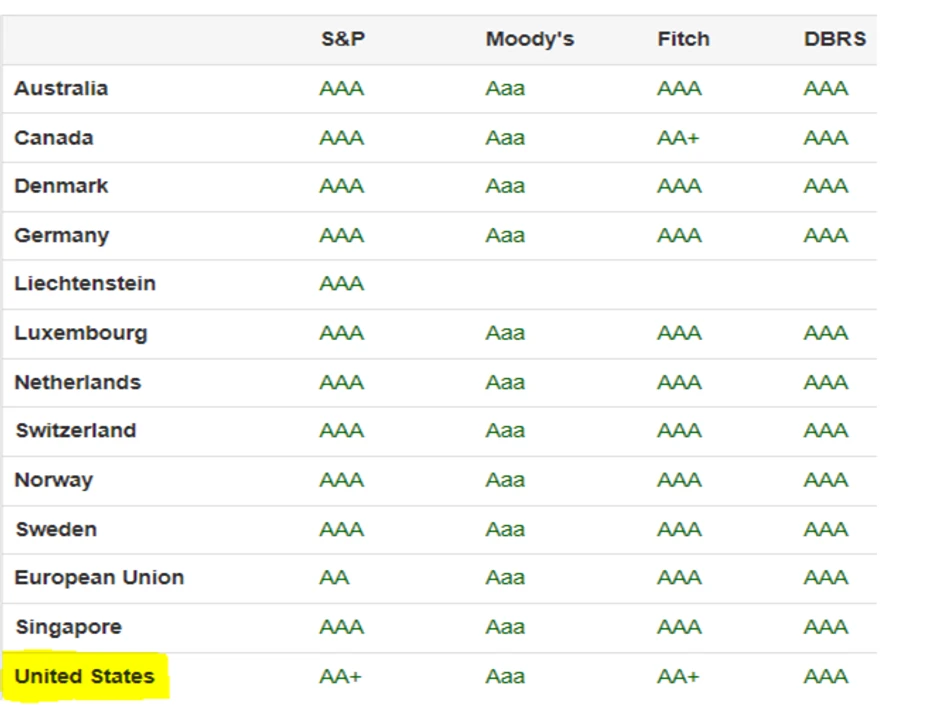Viewport: 940px width, 711px height.
Task: Select the Australia row label
Action: [61, 88]
